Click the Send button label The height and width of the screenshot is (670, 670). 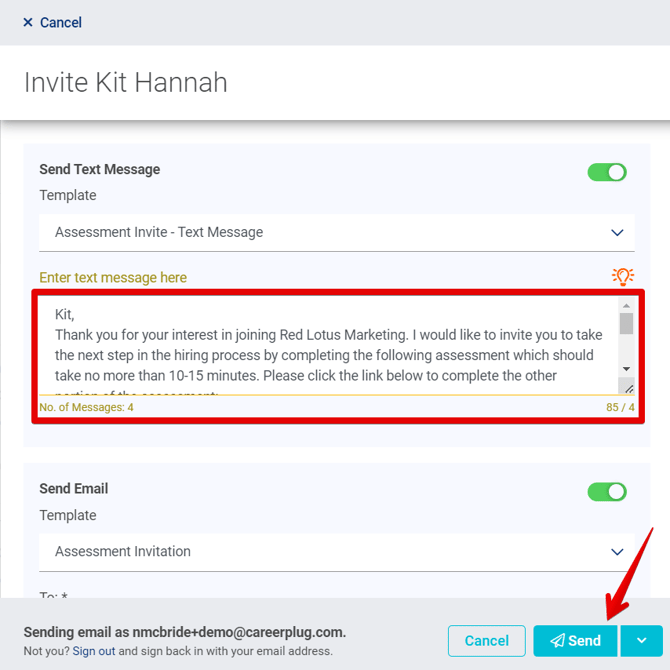tap(584, 641)
